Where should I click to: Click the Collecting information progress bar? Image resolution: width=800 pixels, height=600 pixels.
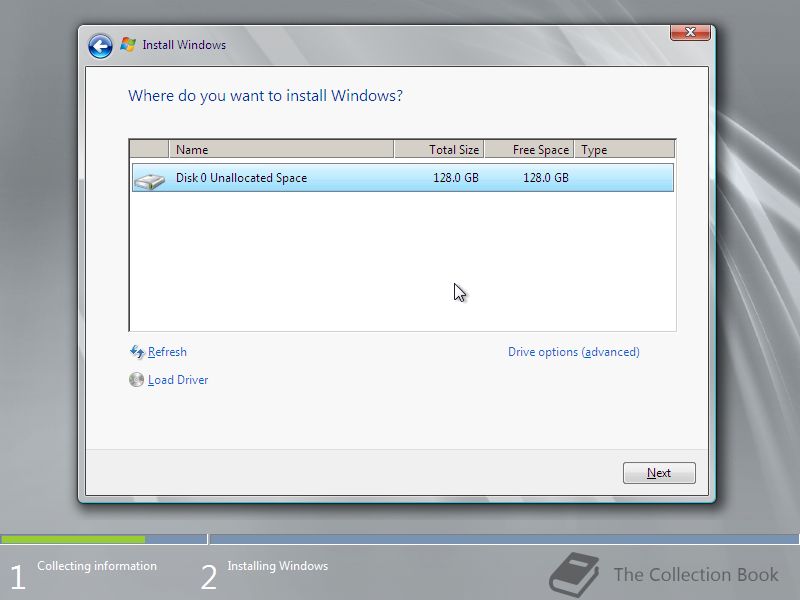104,539
